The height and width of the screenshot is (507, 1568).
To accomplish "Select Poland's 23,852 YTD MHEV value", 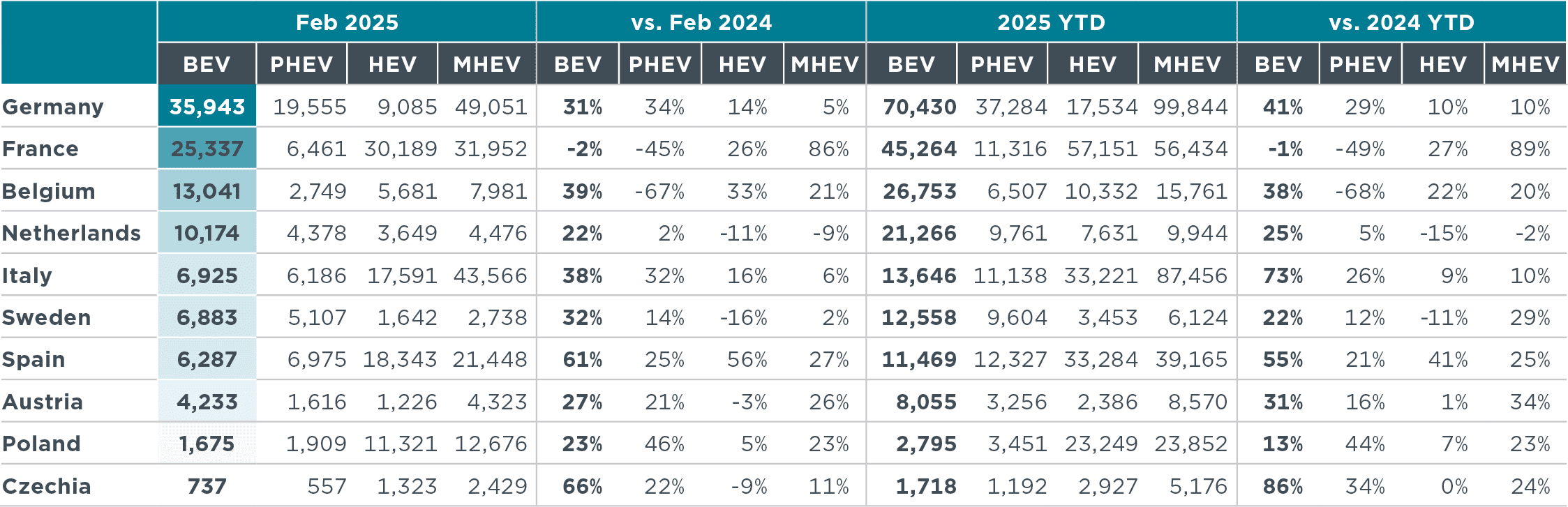I will pyautogui.click(x=1190, y=444).
